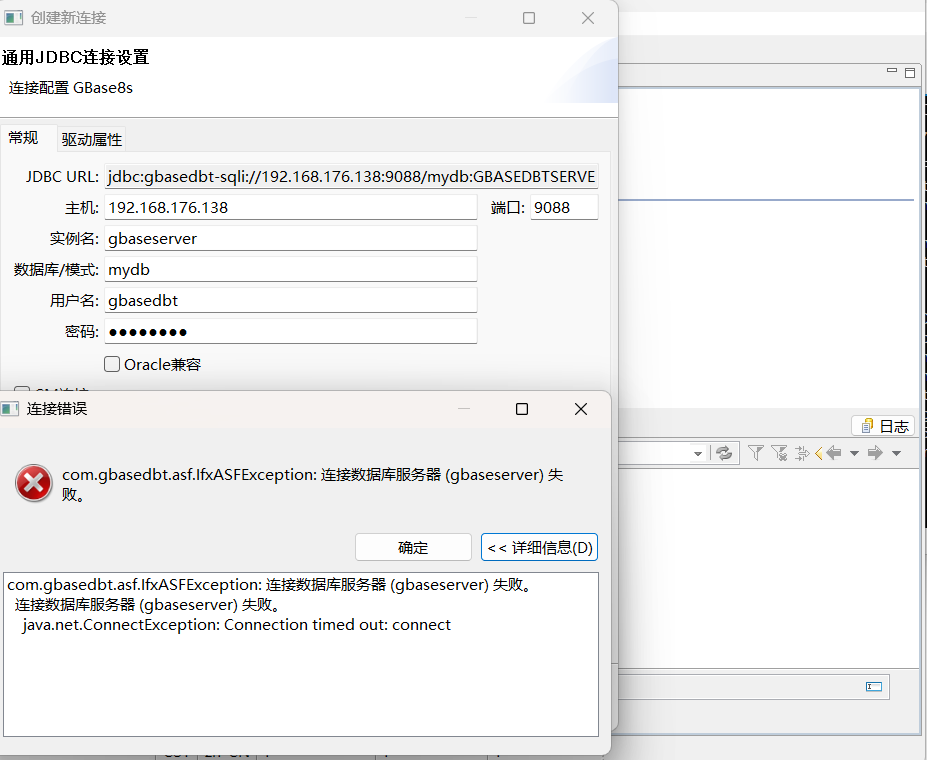Image resolution: width=927 pixels, height=760 pixels.
Task: Toggle the Oracle兼容 checkbox
Action: pyautogui.click(x=112, y=364)
